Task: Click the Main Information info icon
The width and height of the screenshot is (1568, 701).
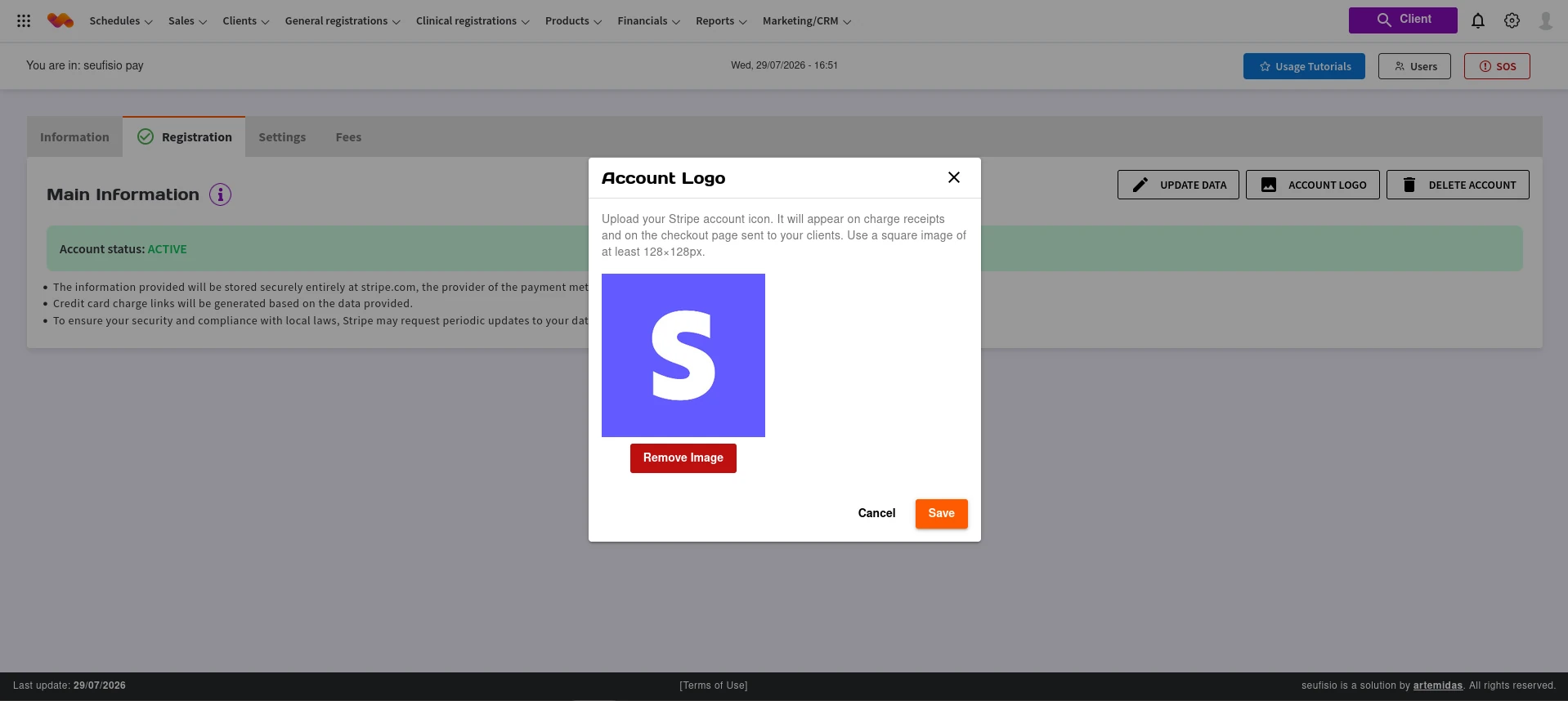Action: 221,194
